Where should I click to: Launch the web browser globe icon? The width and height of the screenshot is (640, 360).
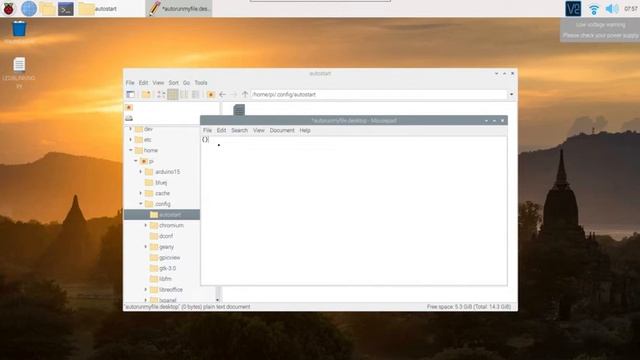[x=29, y=9]
